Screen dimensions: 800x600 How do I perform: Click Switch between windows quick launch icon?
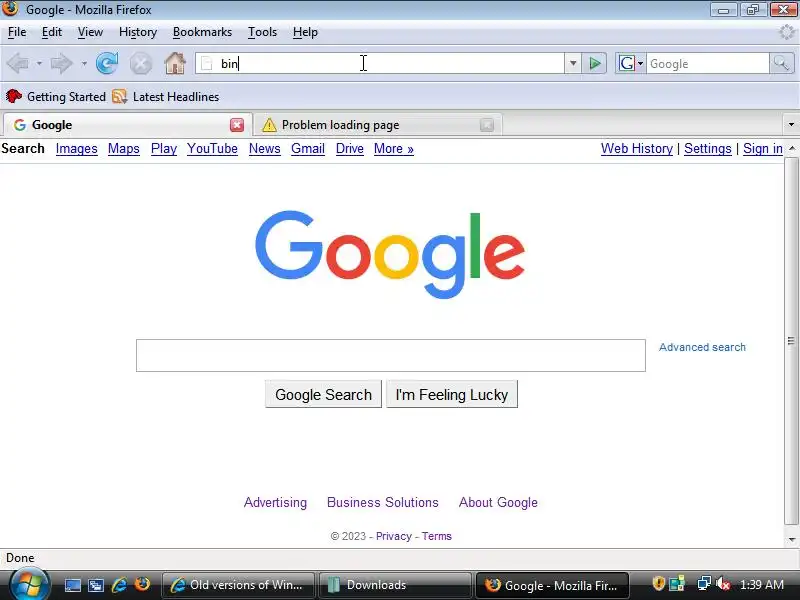[96, 585]
